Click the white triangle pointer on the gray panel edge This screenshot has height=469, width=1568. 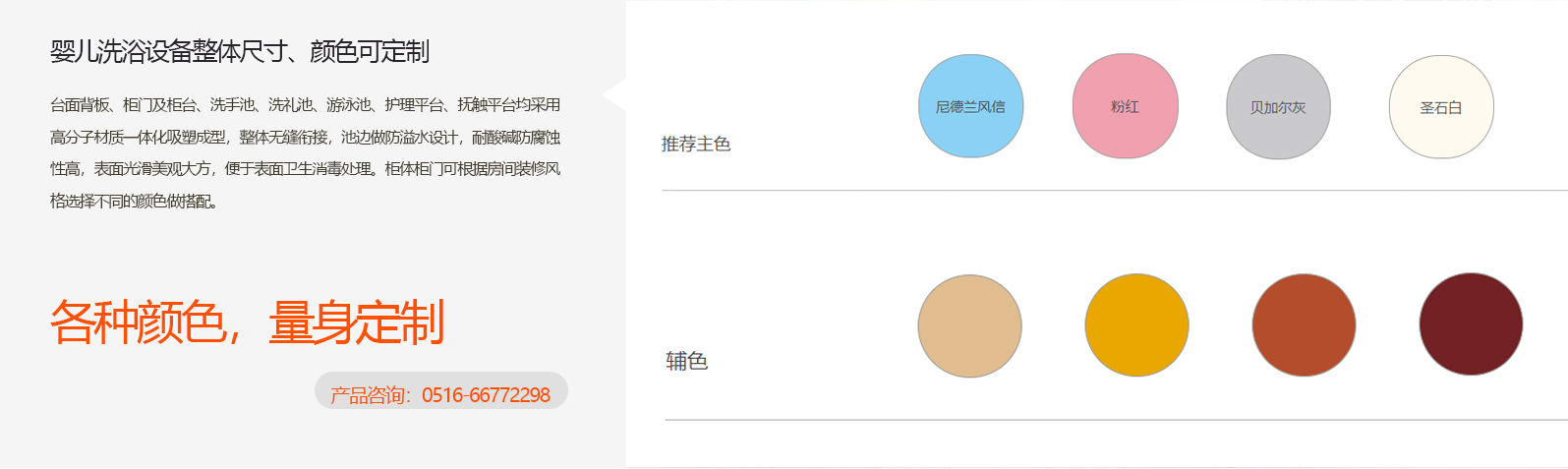pyautogui.click(x=615, y=93)
